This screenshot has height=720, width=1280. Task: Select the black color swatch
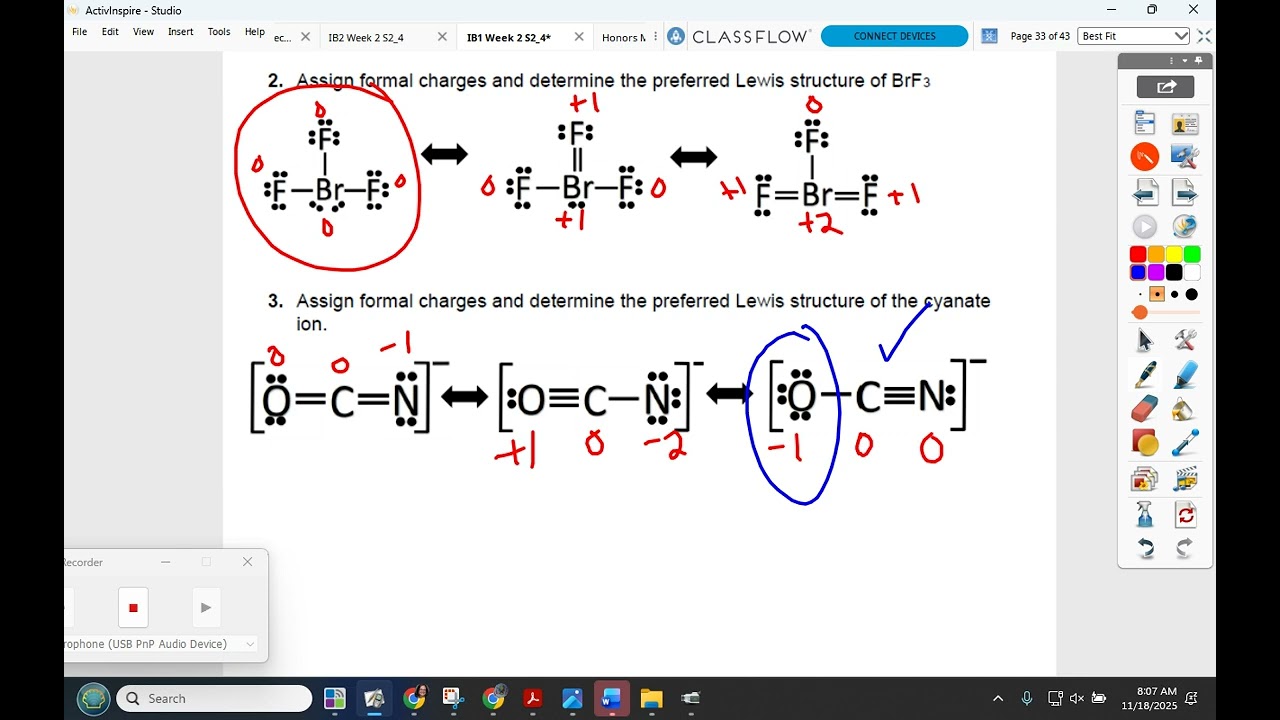1174,273
